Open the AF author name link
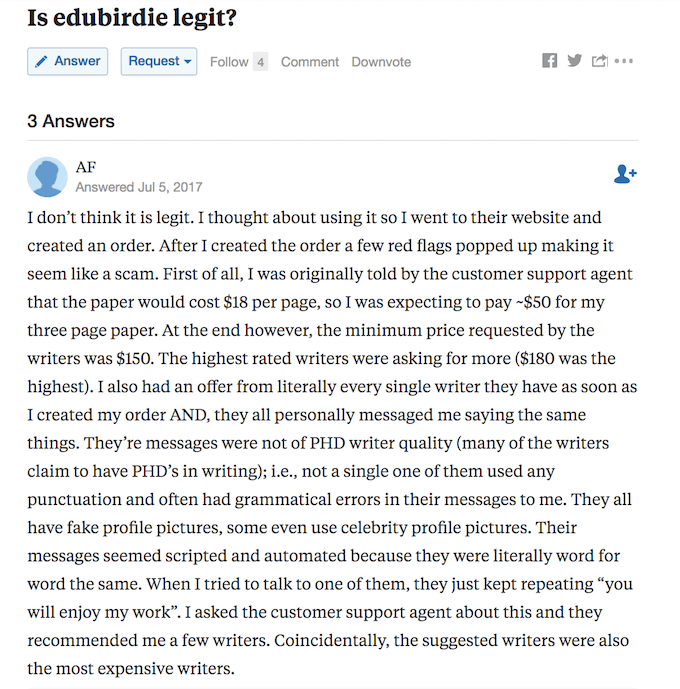Viewport: 680px width, 689px height. click(x=85, y=167)
